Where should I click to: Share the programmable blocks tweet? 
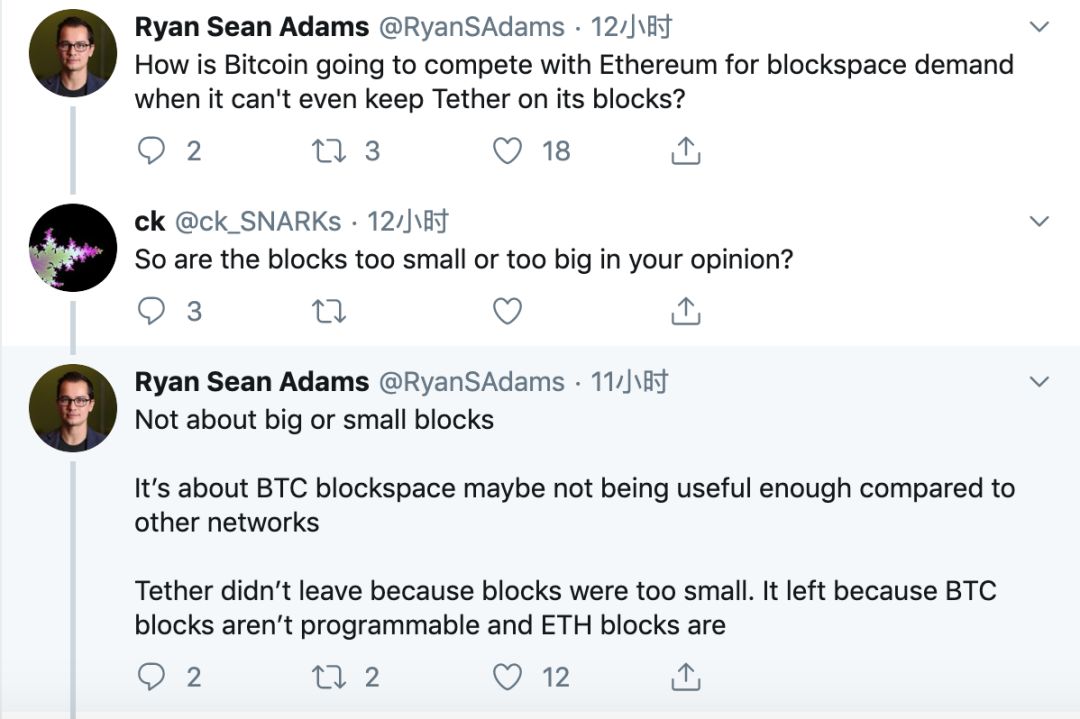coord(685,677)
